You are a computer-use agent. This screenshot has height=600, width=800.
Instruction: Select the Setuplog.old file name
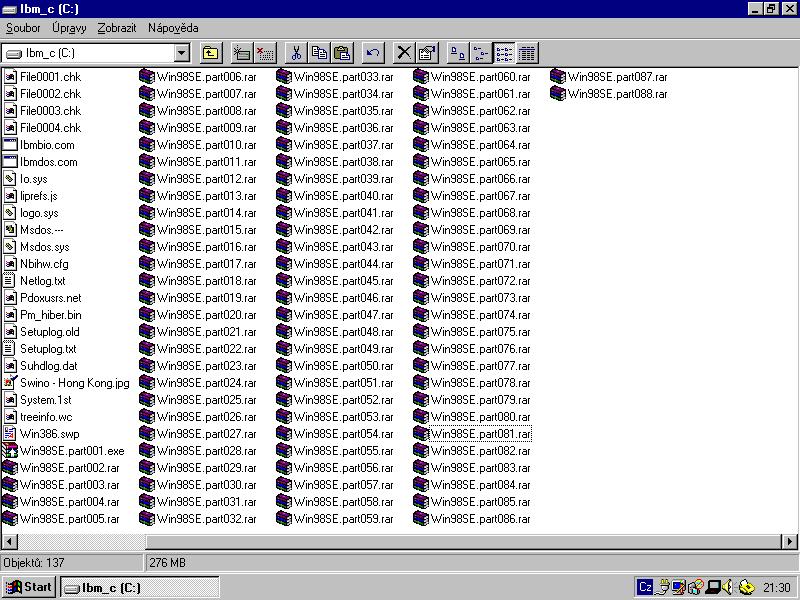coord(49,332)
